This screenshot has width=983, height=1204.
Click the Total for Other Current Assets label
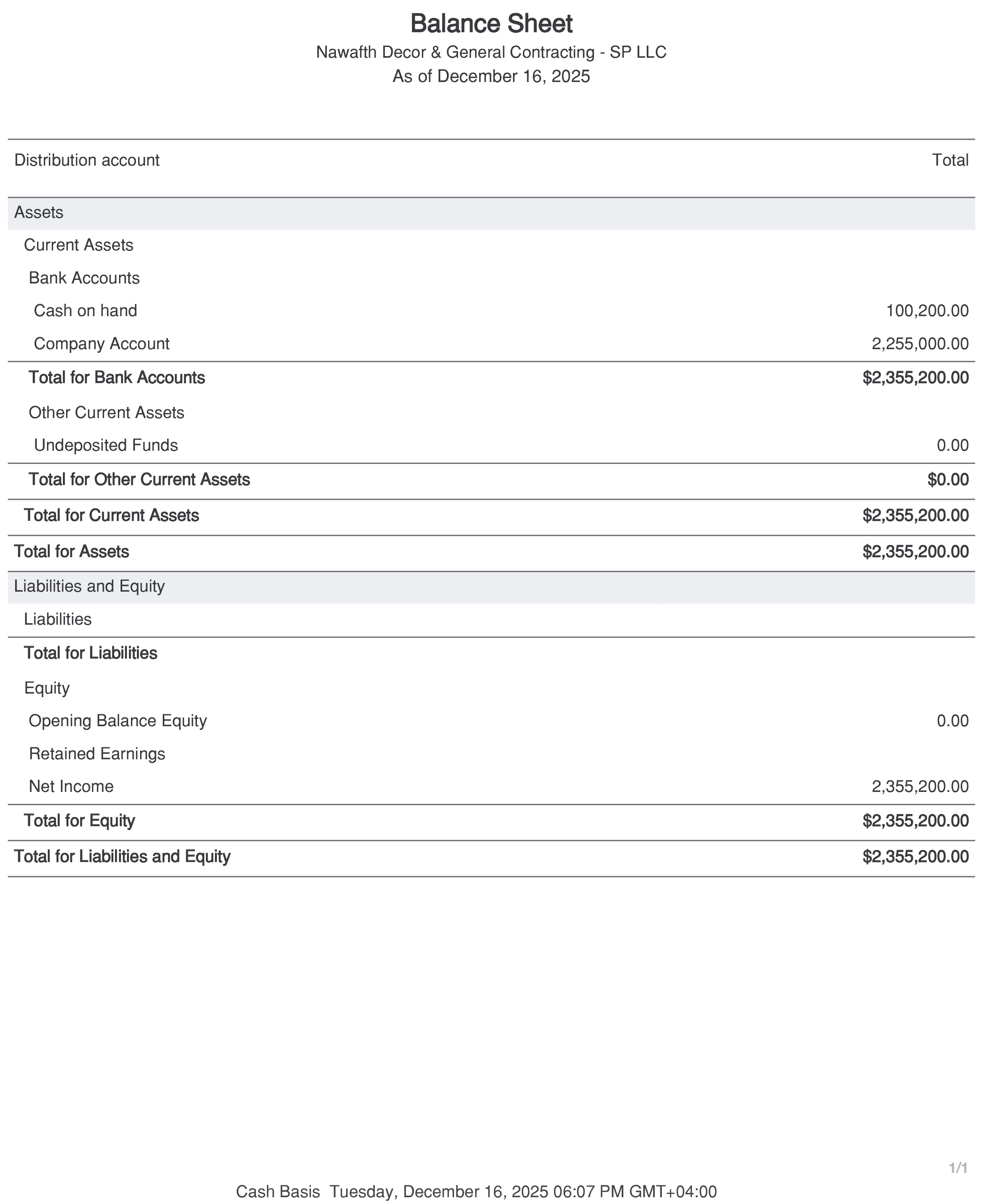pos(139,480)
